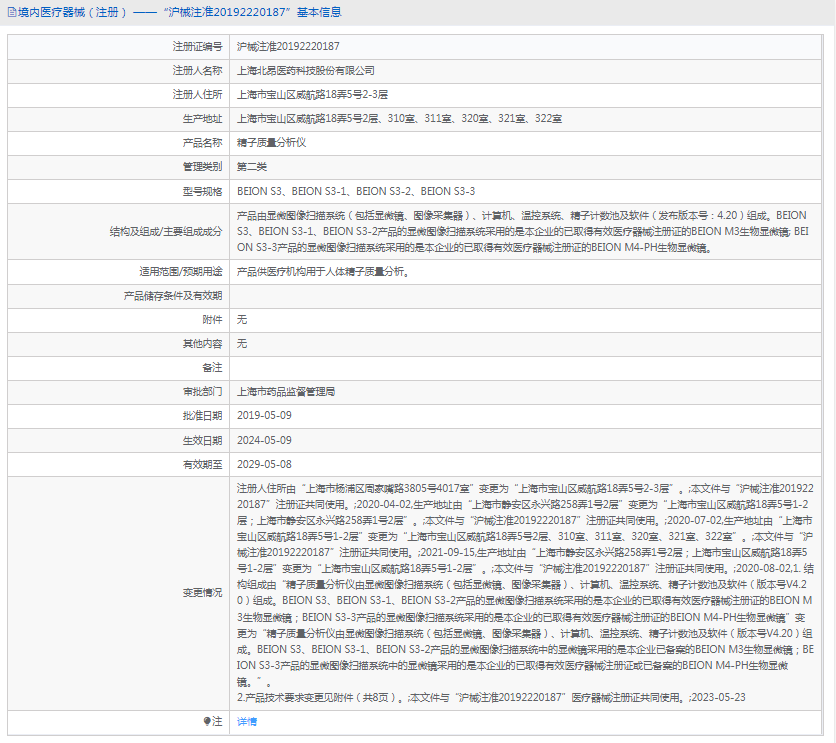Click approval date 2019-05-09
This screenshot has height=743, width=836.
point(264,416)
